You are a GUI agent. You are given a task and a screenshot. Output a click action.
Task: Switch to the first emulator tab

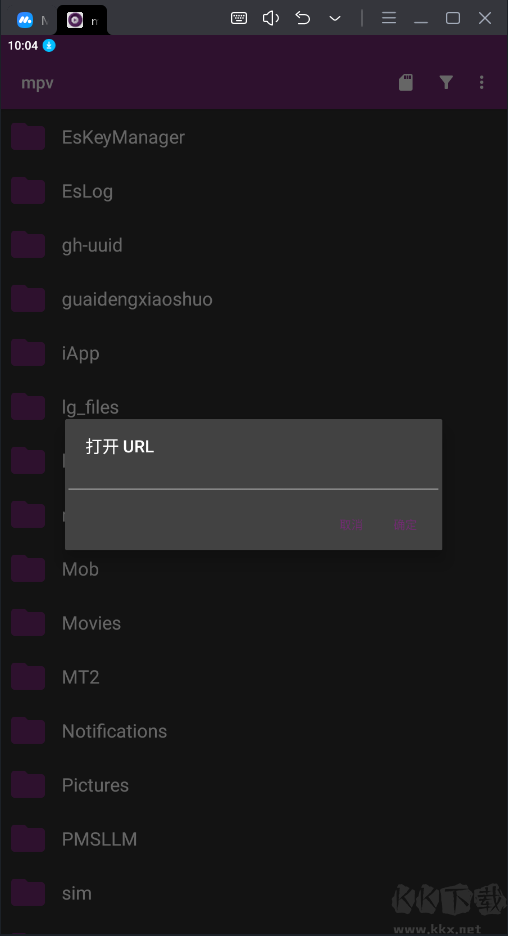point(29,21)
